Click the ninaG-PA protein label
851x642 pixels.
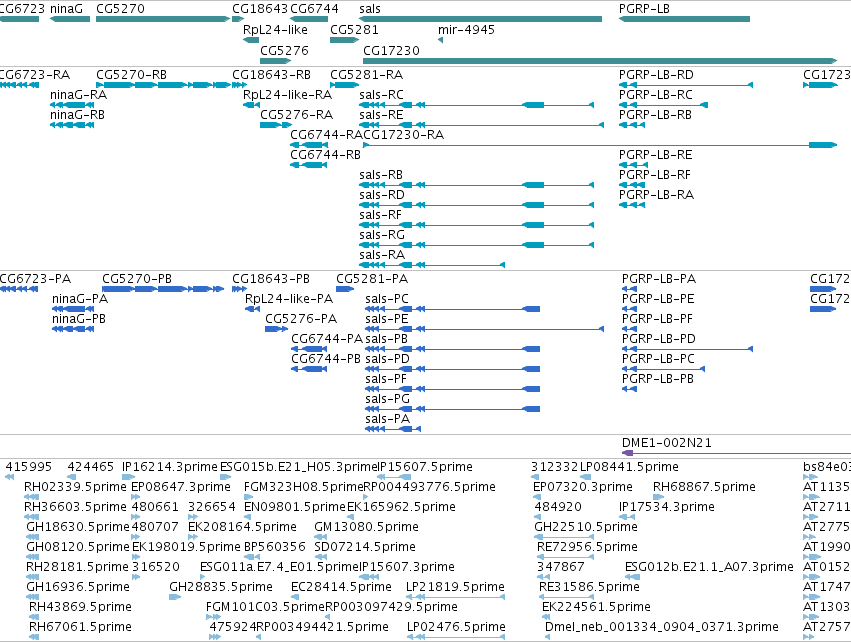click(x=80, y=298)
